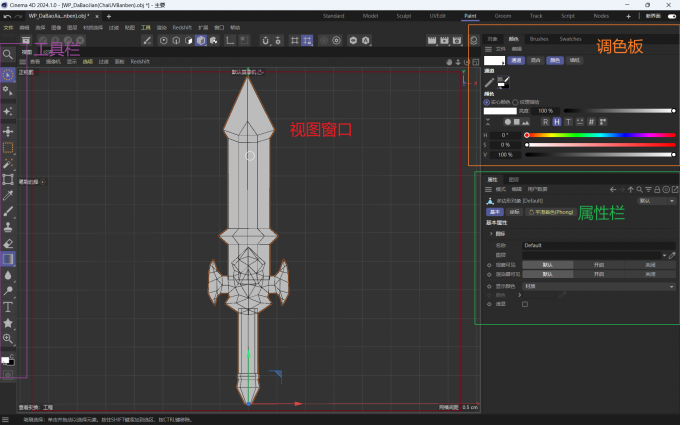Toggle the H (HSV) color mode button
680x425 pixels.
tap(557, 122)
